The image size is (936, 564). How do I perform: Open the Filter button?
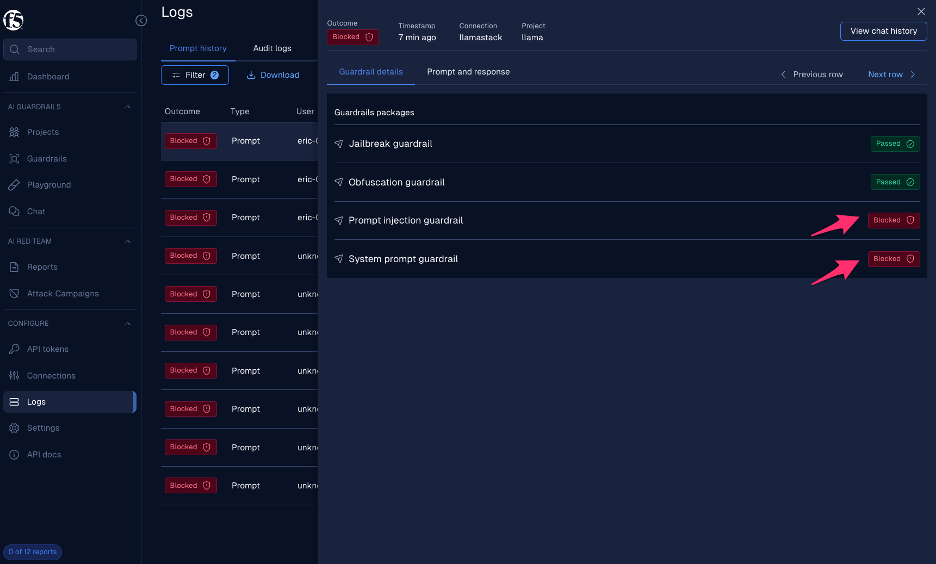195,75
